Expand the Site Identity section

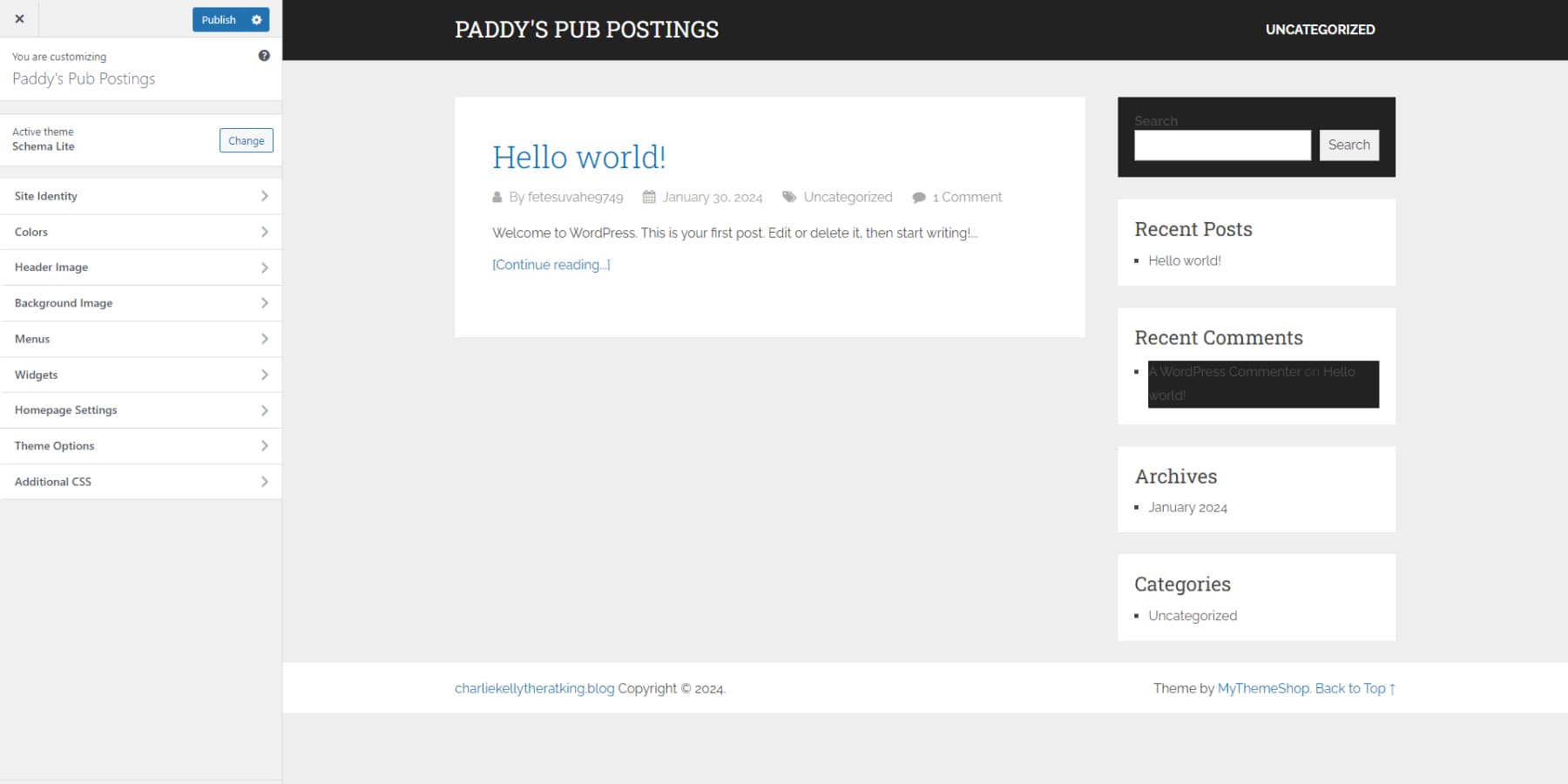[140, 196]
